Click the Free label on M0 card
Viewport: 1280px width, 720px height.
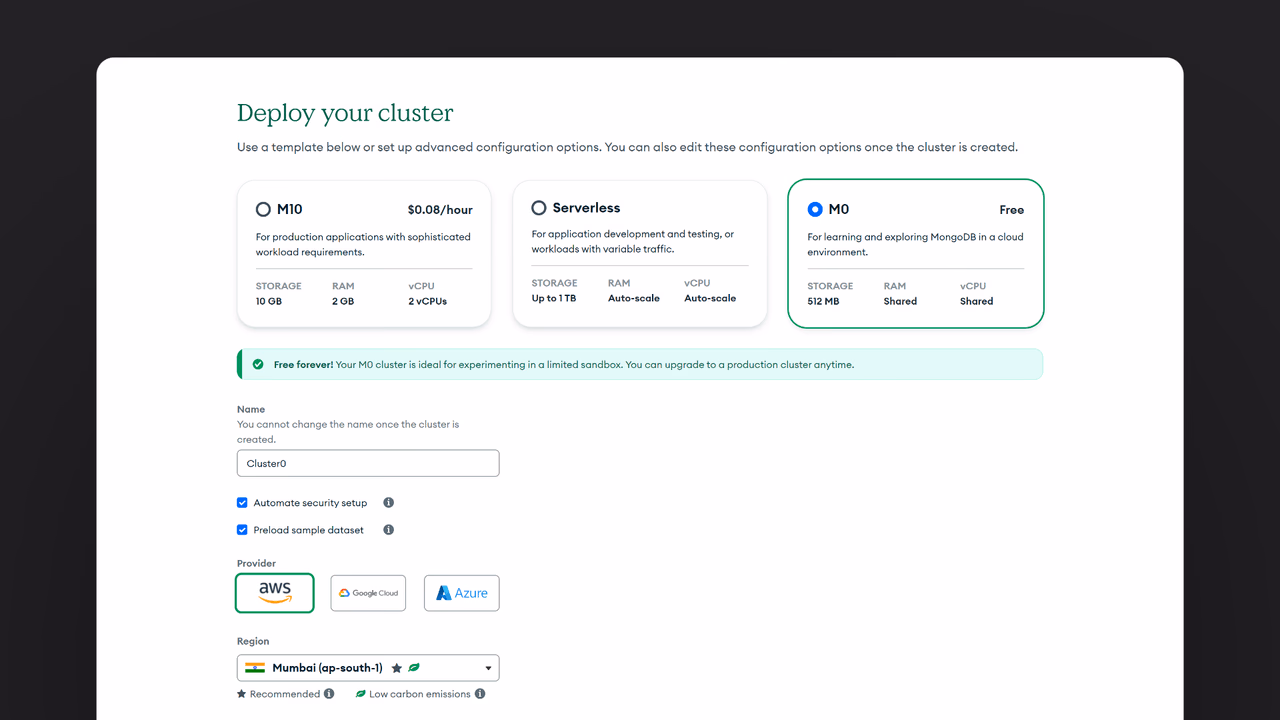1012,210
